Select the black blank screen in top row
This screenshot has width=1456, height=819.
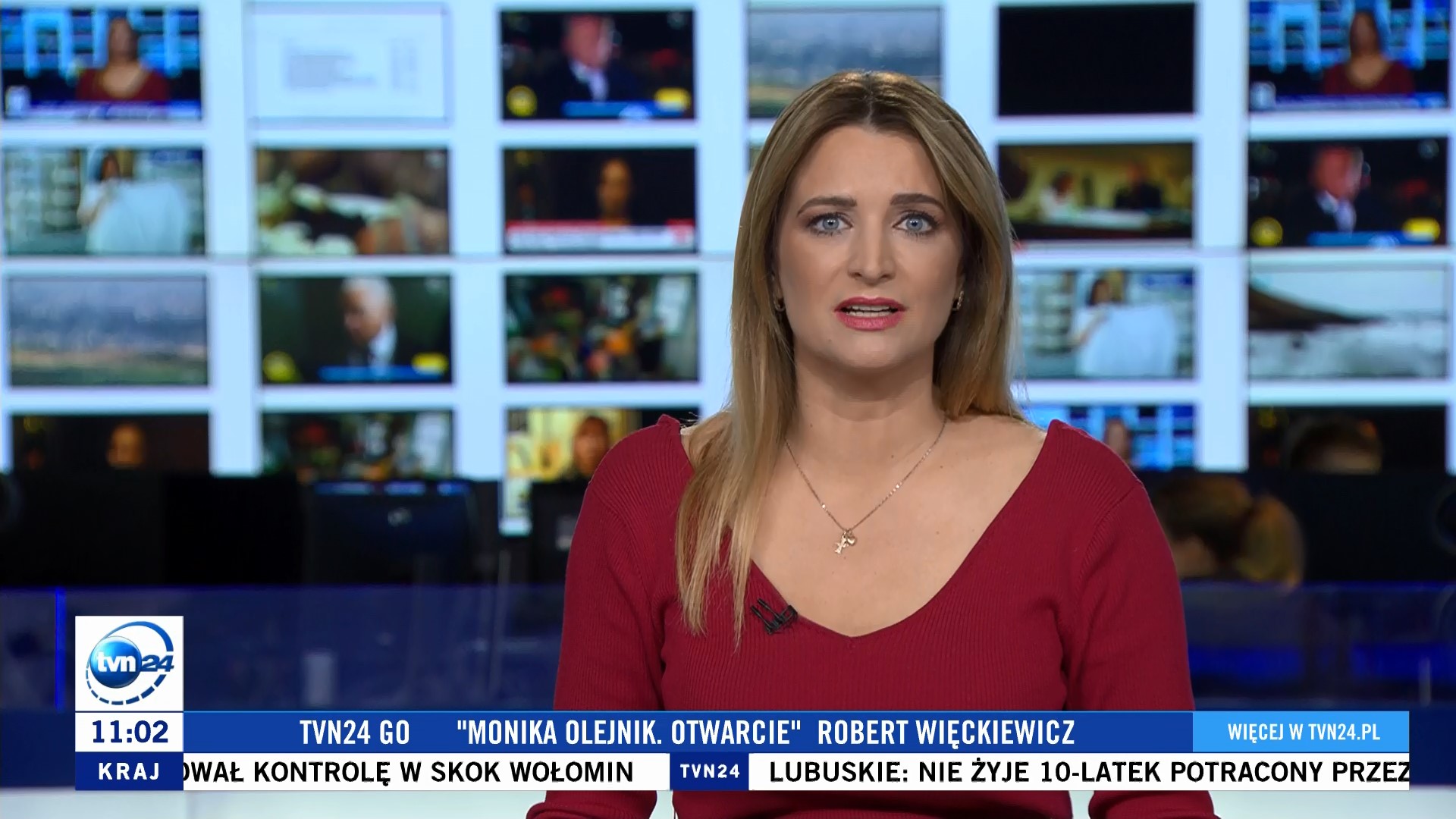pyautogui.click(x=1095, y=61)
